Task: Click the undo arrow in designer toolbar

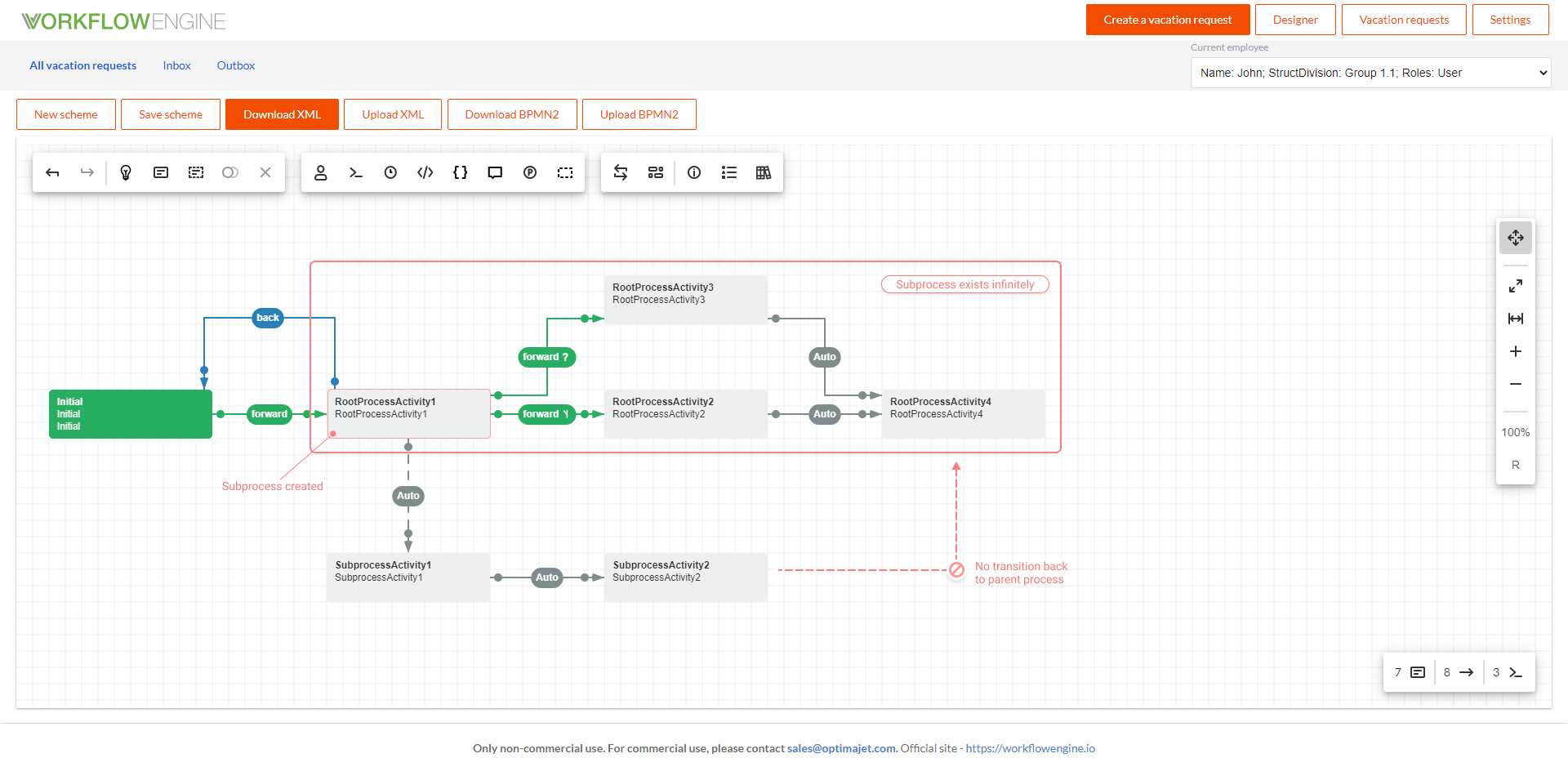Action: point(52,172)
